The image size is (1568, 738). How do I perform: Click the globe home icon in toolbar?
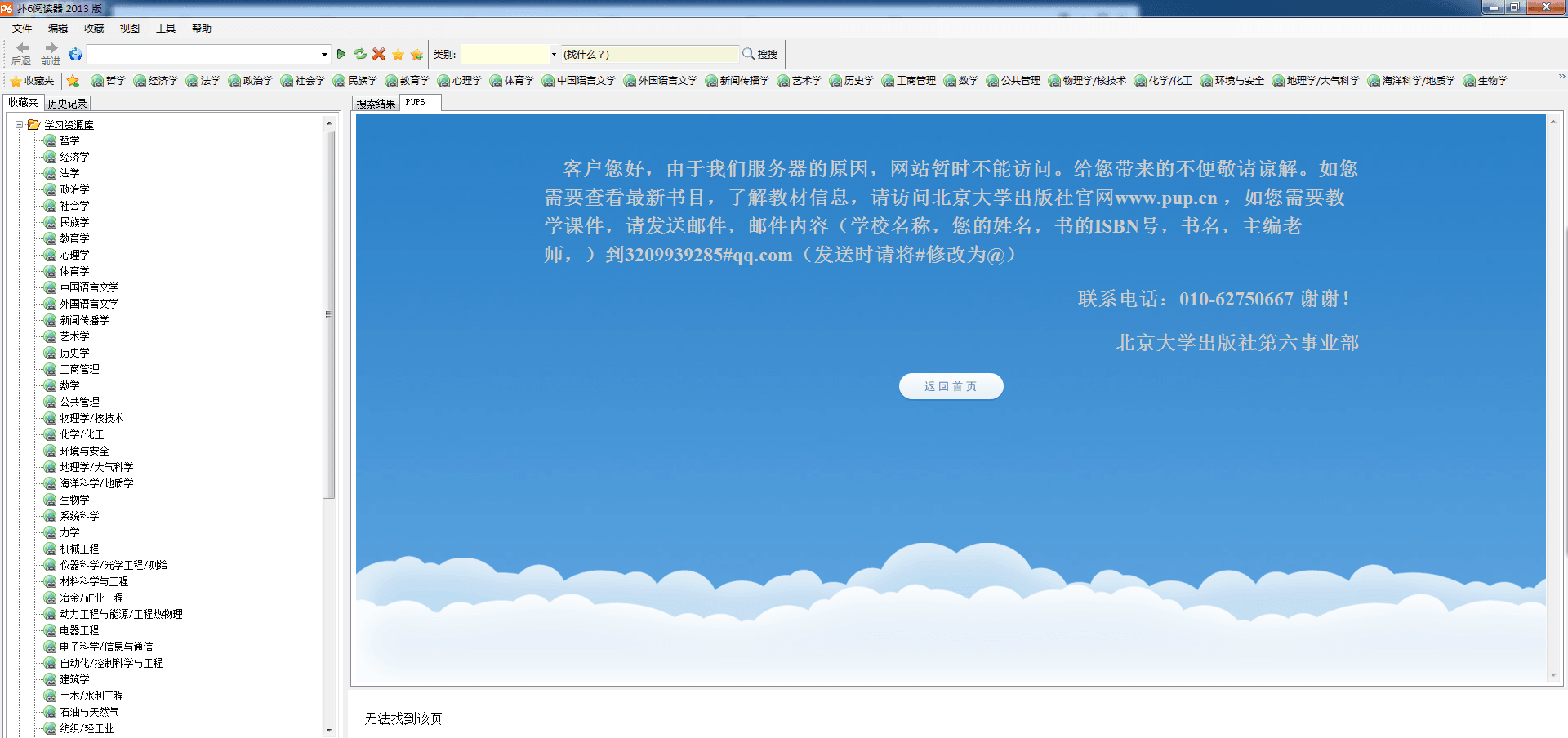tap(75, 54)
